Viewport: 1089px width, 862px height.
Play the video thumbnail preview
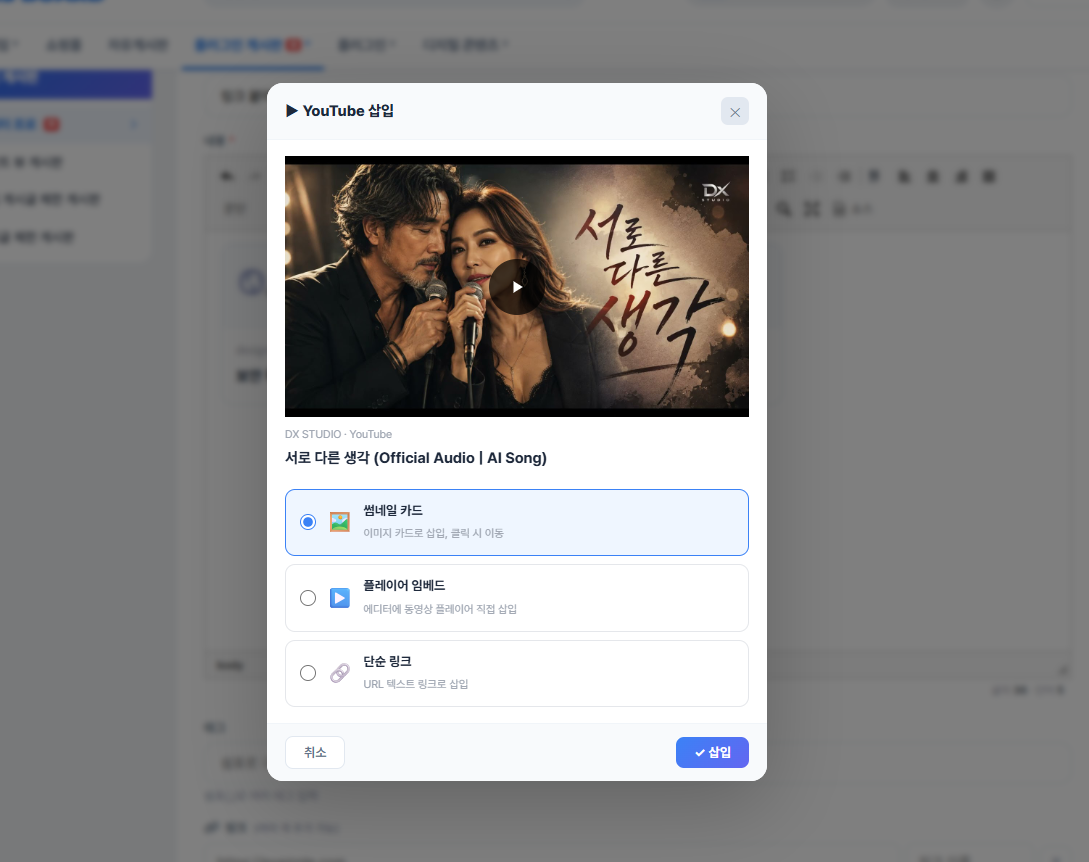point(517,287)
